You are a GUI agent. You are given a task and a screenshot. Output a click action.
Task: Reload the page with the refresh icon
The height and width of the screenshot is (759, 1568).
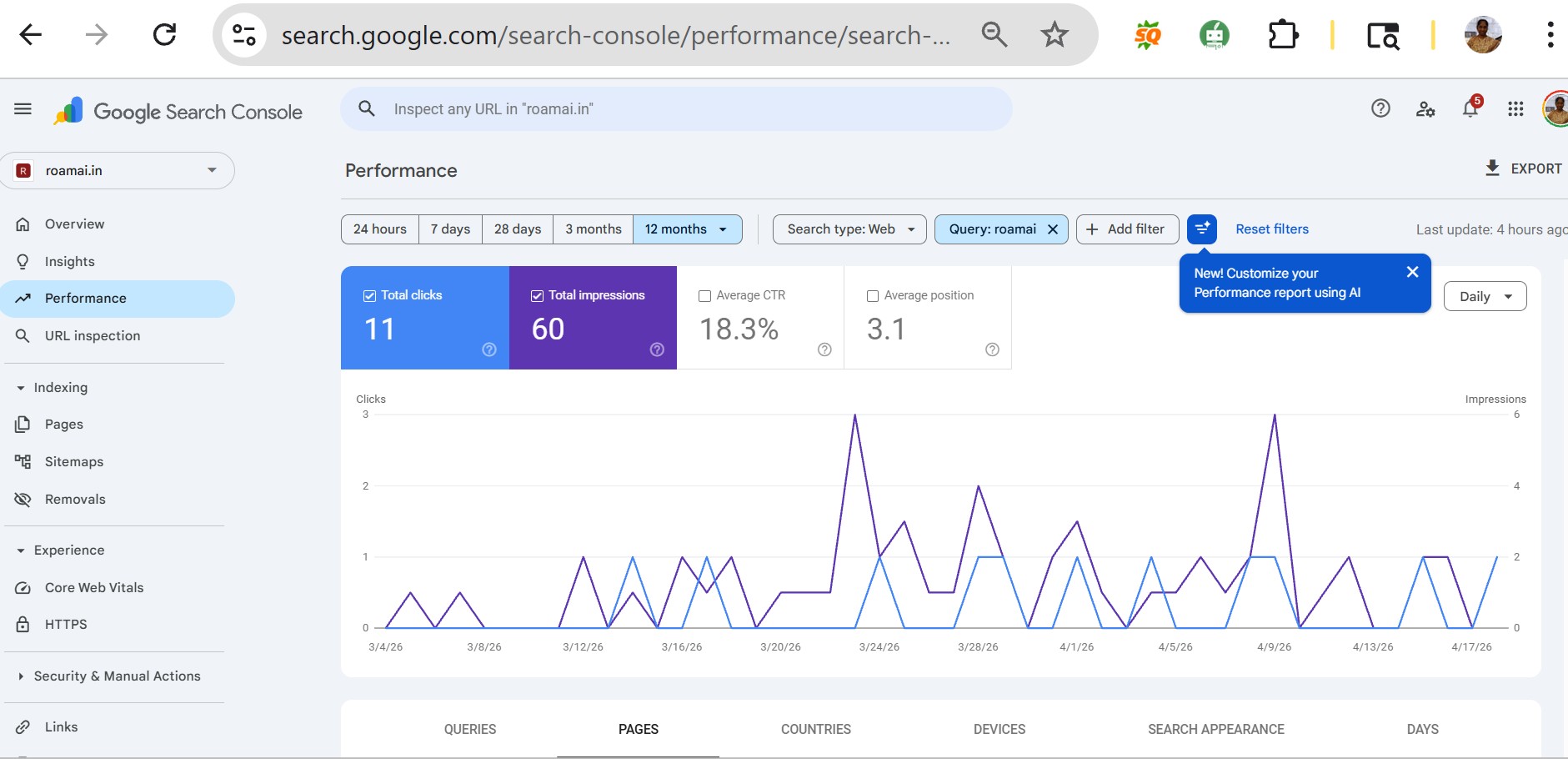pyautogui.click(x=164, y=34)
